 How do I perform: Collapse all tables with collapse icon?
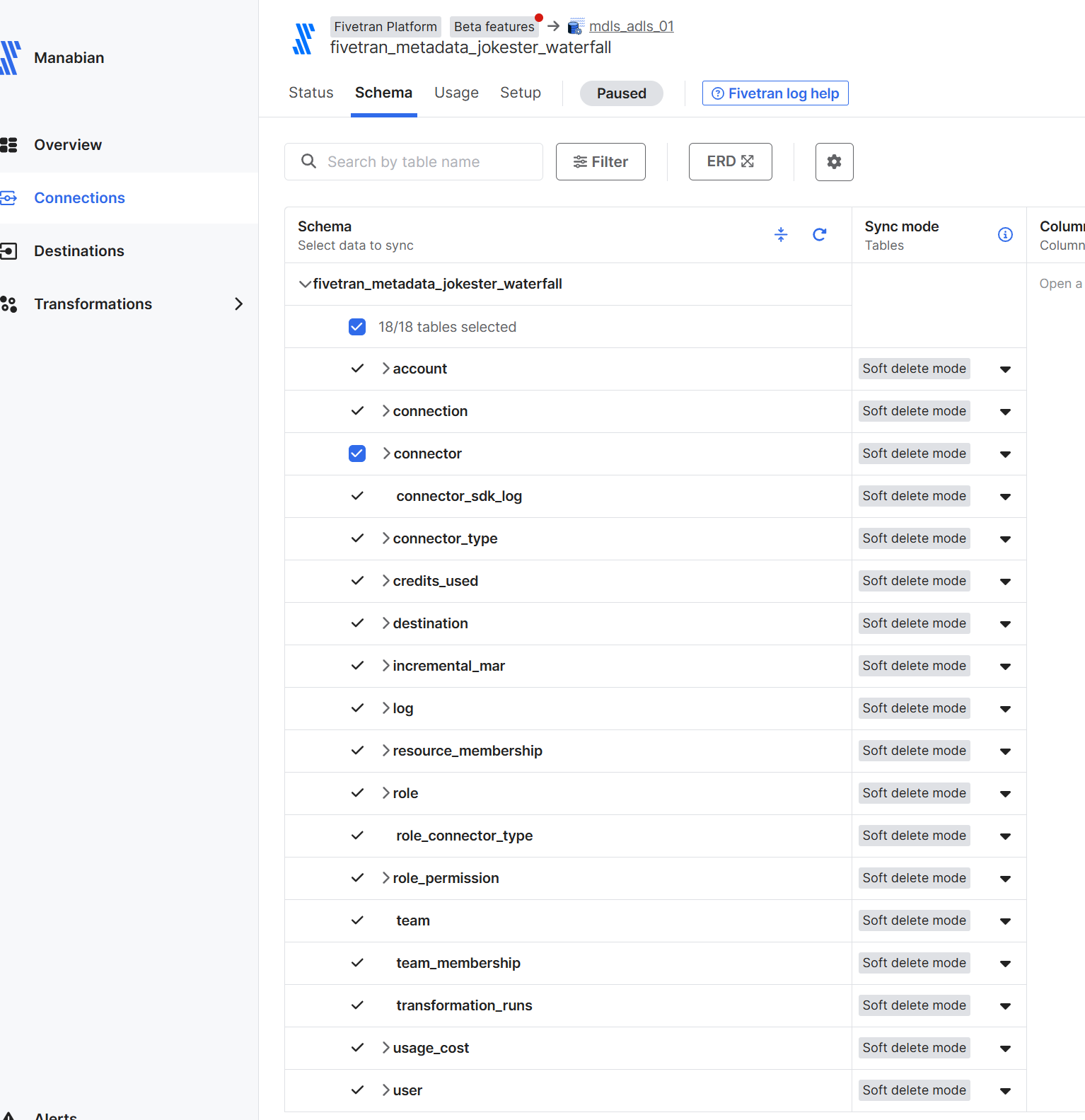coord(781,235)
